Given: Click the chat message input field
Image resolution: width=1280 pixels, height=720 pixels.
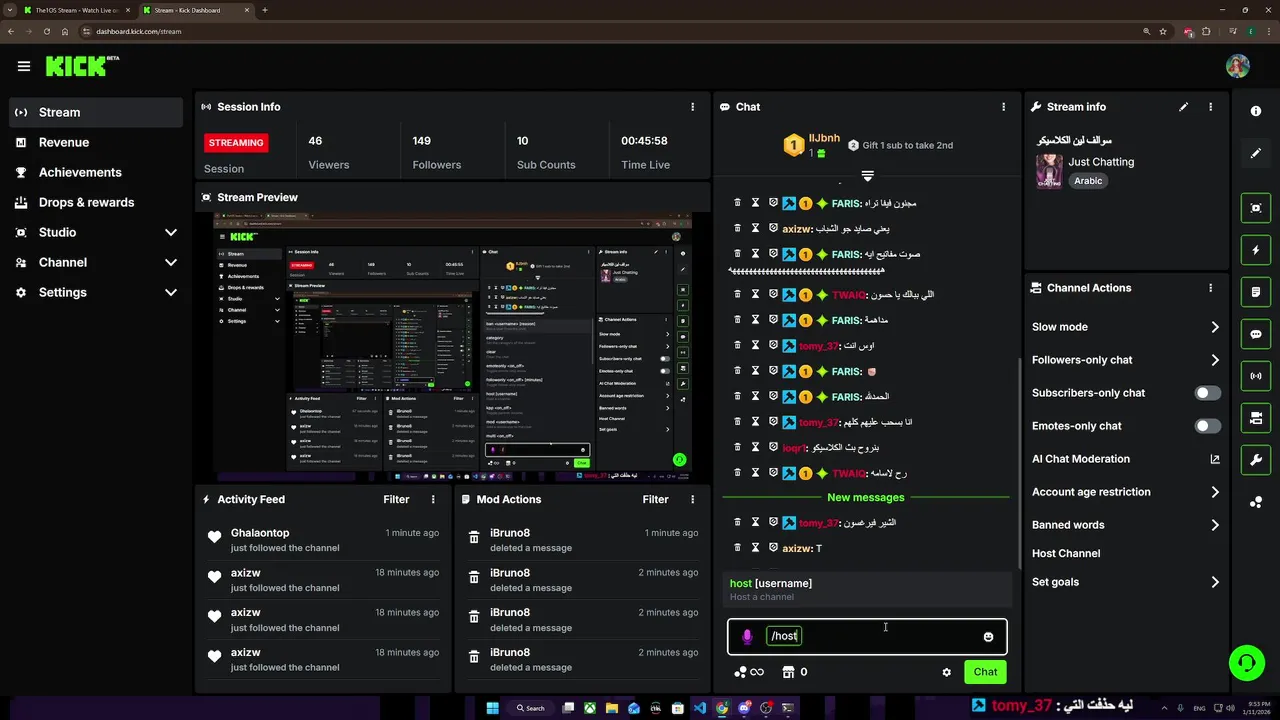Looking at the screenshot, I should tap(867, 637).
